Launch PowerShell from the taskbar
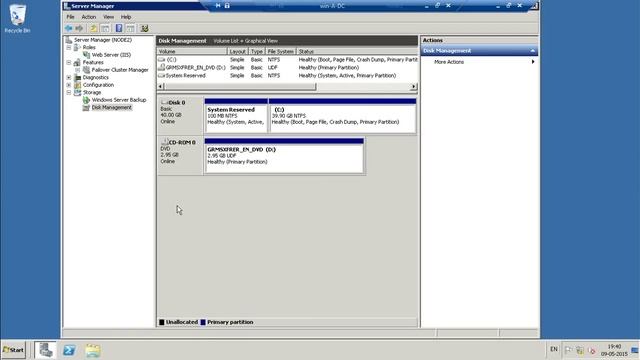Viewport: 640px width, 360px height. 69,350
